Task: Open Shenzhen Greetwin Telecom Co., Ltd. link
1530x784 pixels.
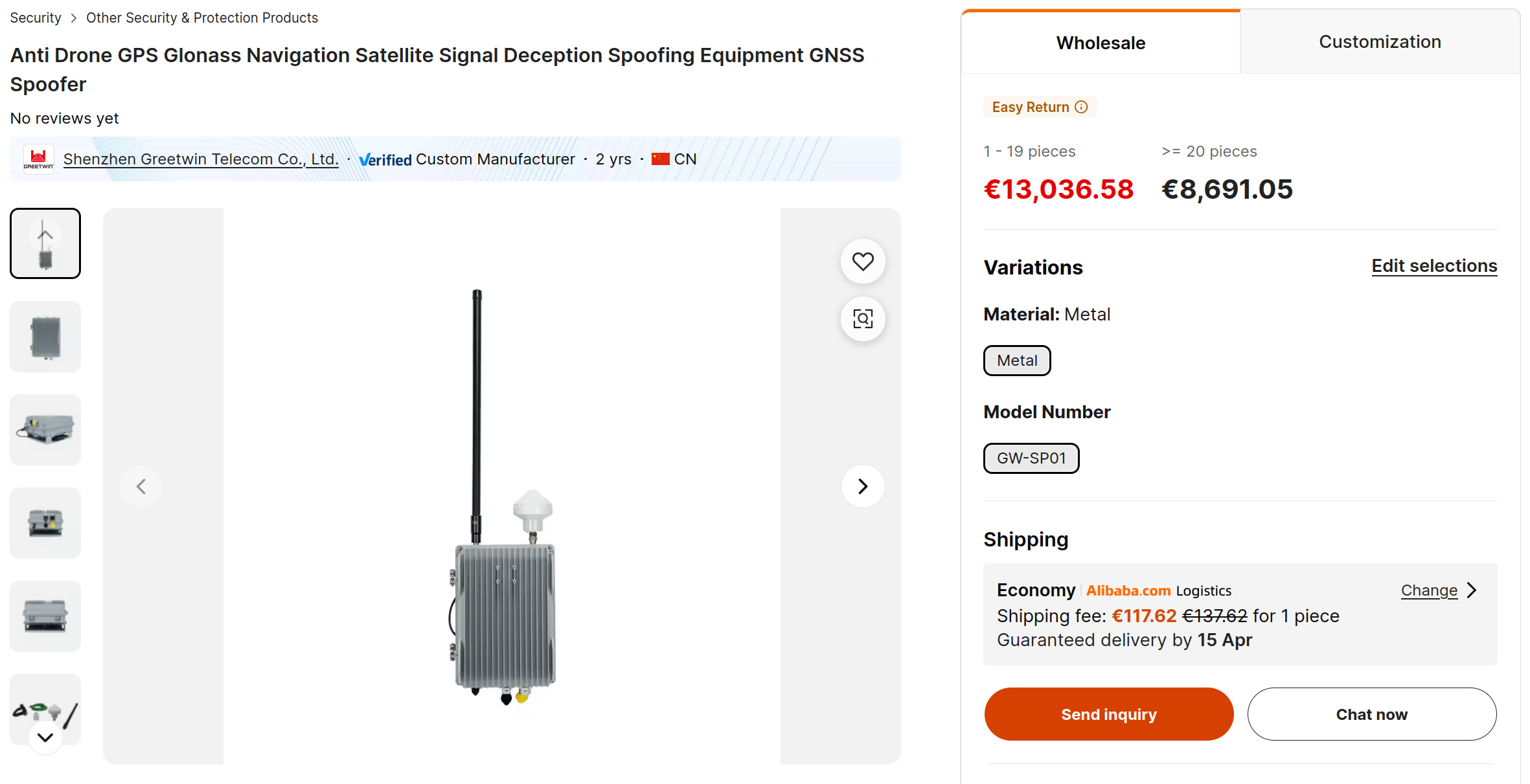Action: coord(201,159)
